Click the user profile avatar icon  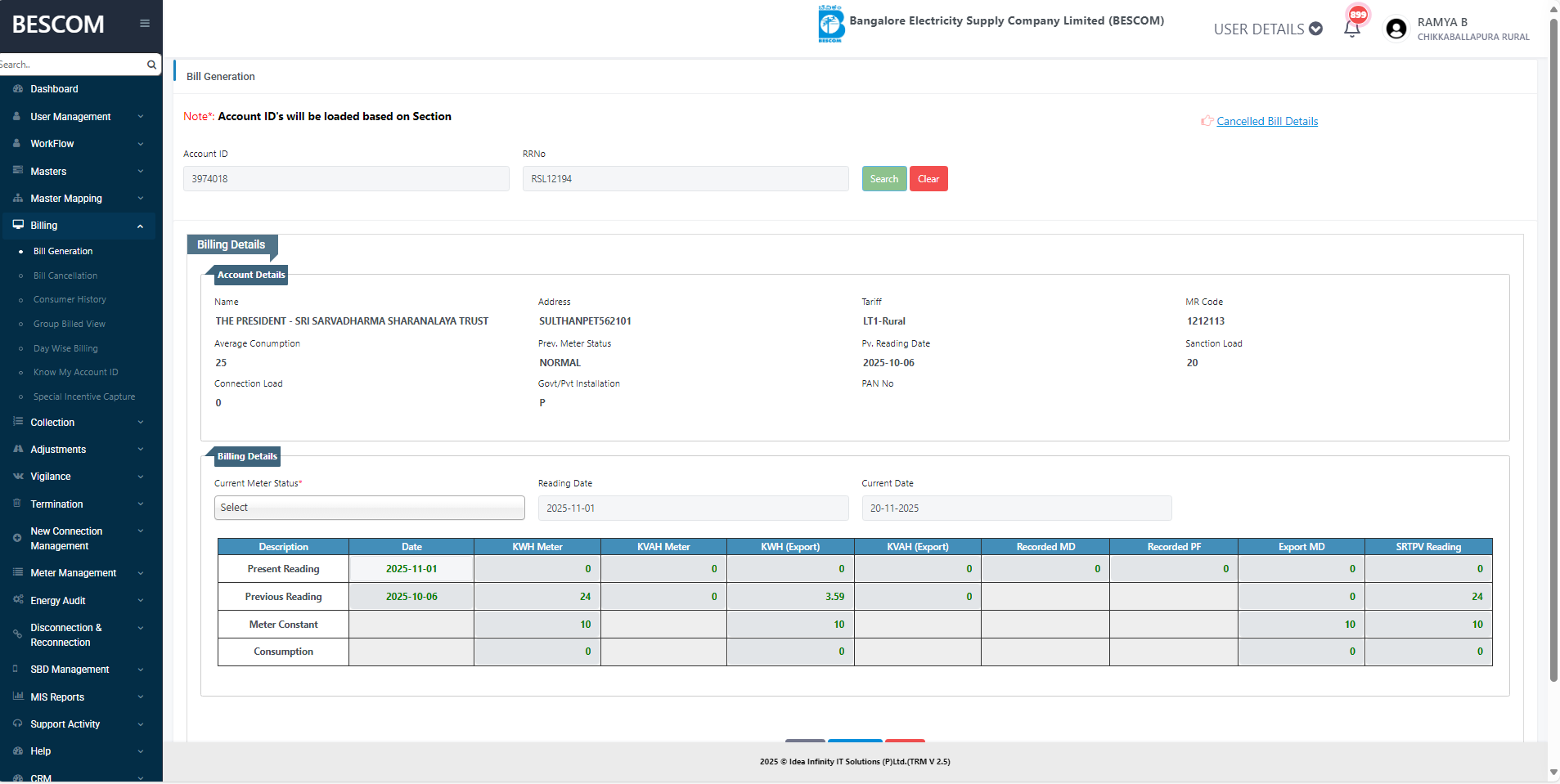(x=1396, y=29)
